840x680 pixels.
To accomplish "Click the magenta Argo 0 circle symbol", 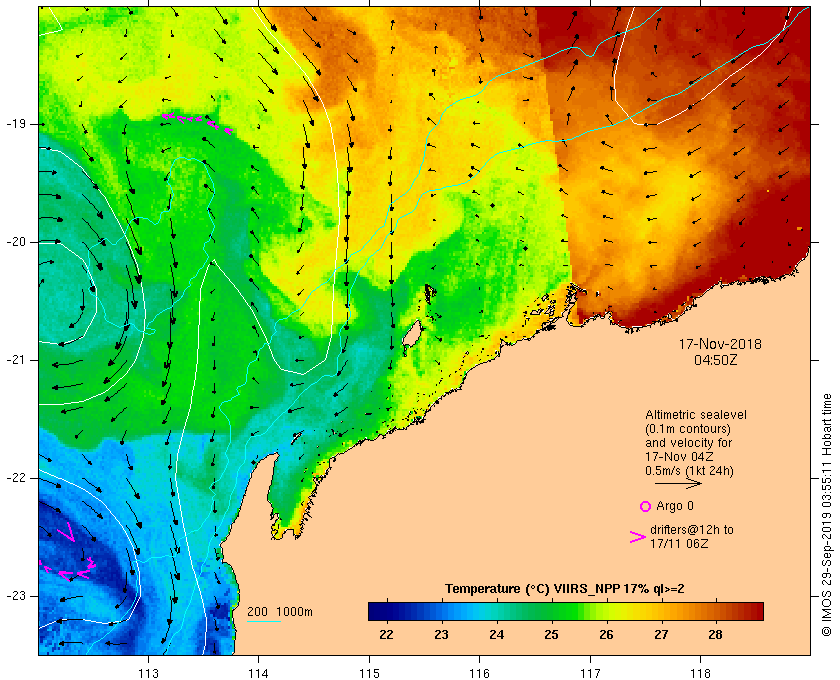I will coord(645,506).
